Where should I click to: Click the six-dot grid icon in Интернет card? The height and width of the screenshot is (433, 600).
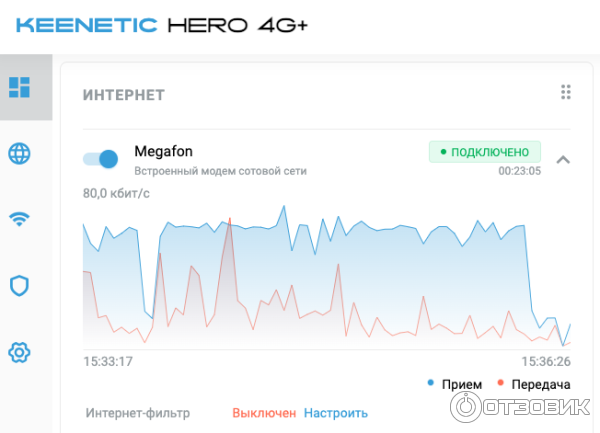[x=566, y=92]
